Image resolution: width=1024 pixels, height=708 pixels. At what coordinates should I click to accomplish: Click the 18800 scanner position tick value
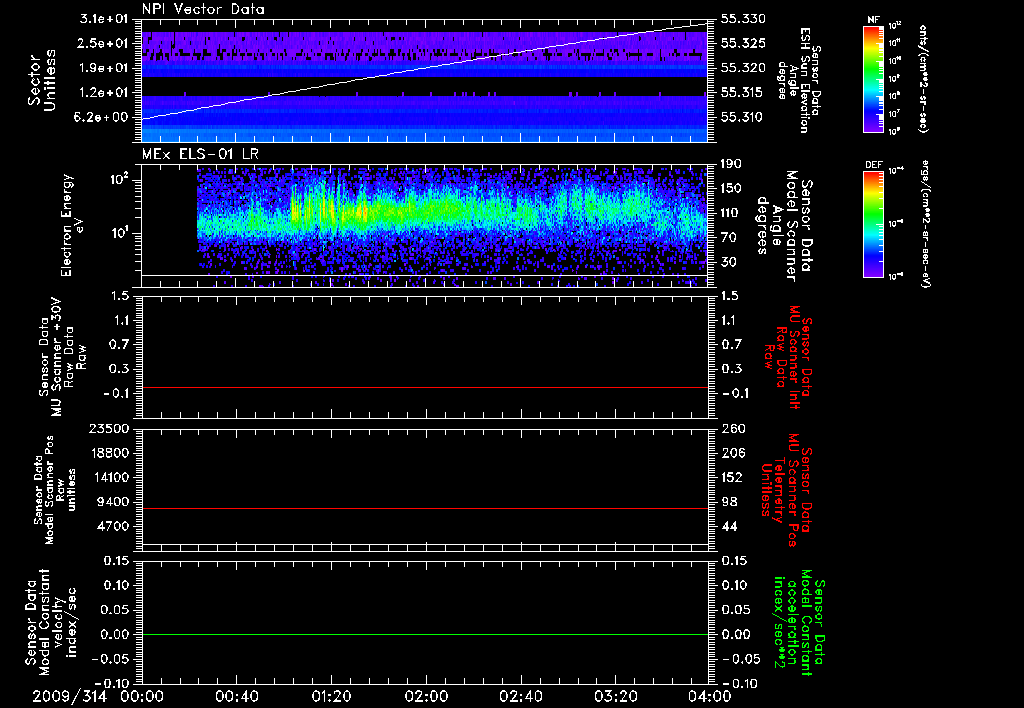(108, 453)
